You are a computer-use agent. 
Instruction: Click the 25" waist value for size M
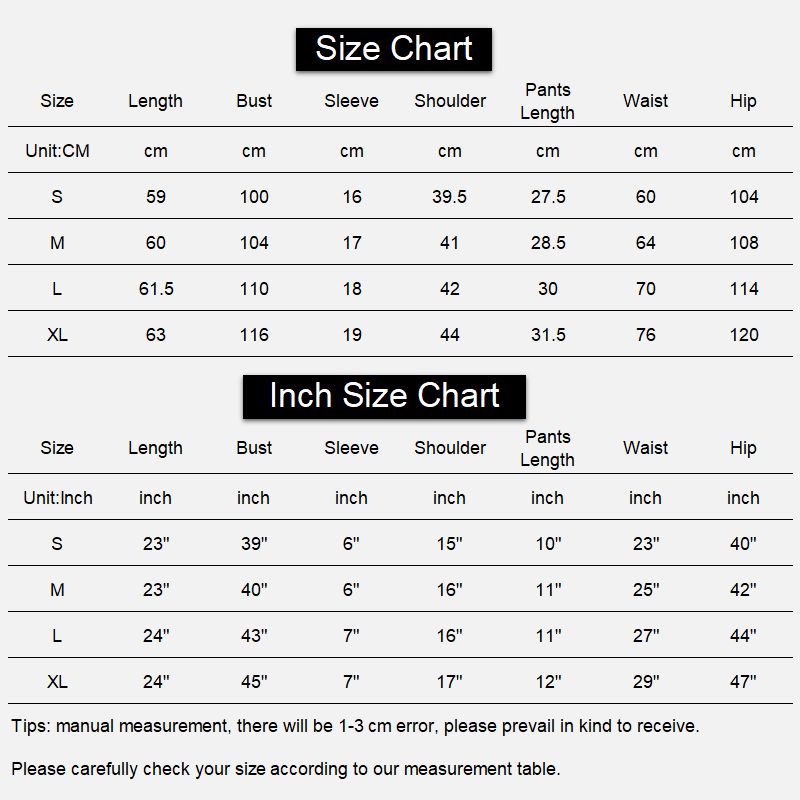[646, 589]
